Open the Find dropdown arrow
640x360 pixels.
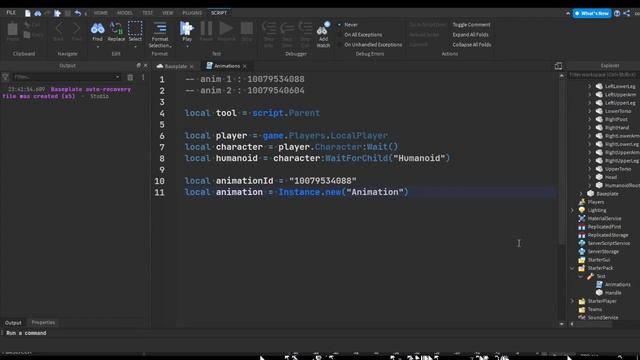pos(97,47)
